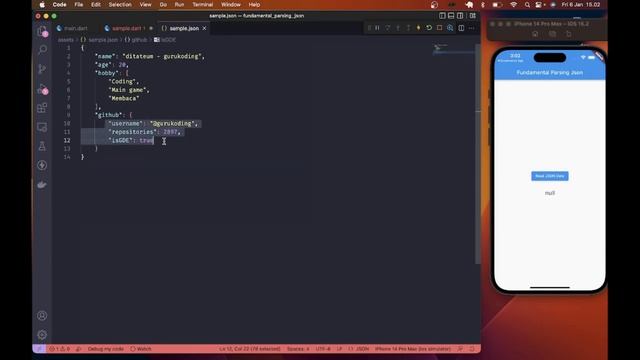Screen dimensions: 640x360
Task: Switch to the sample.dart tab
Action: point(127,28)
